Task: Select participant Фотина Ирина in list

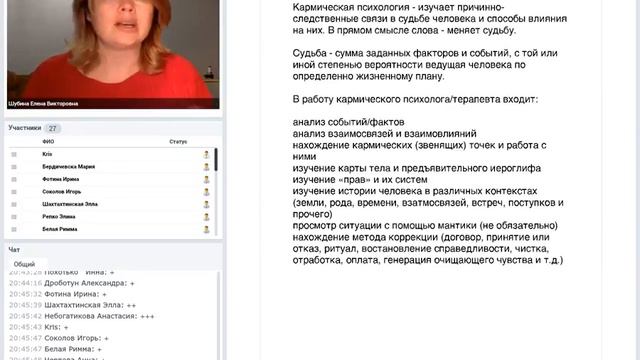Action: pos(61,179)
